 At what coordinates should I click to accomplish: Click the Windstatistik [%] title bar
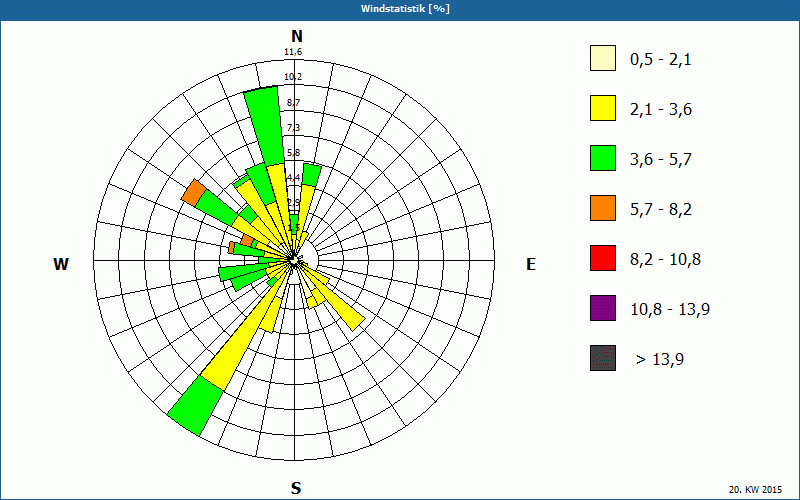(x=400, y=9)
